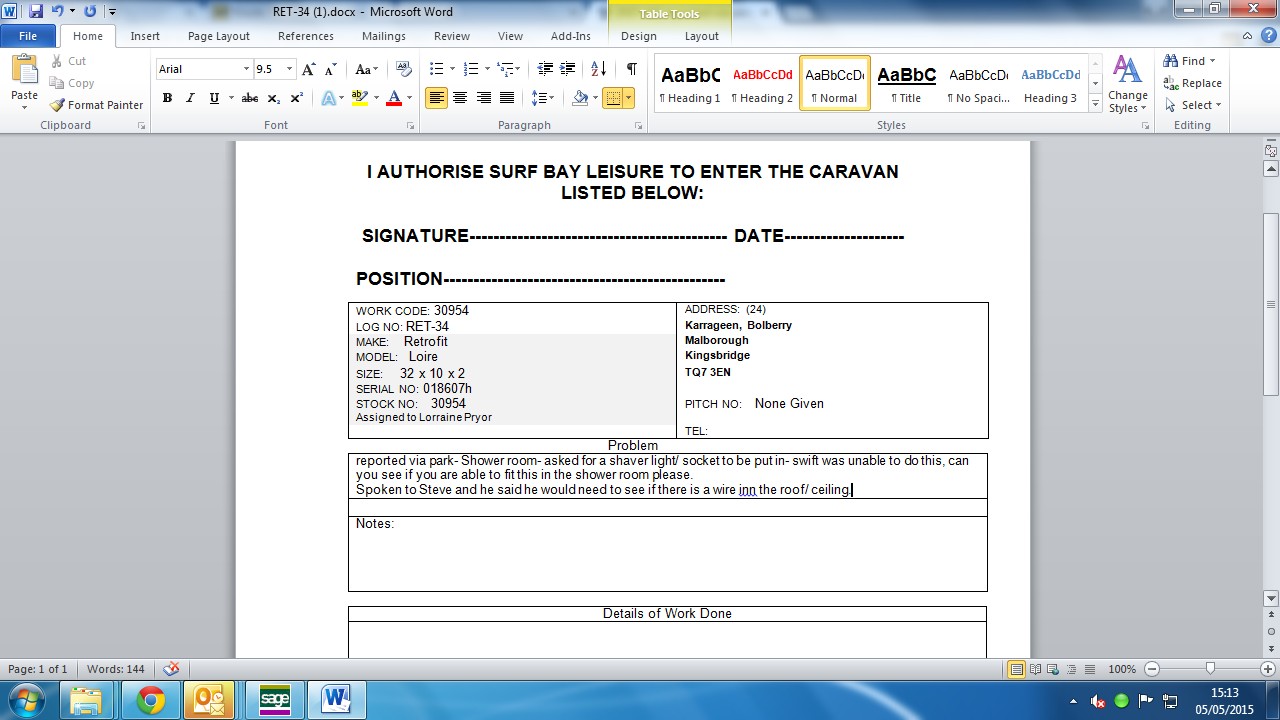Apply the Heading 1 style
Screen dimensions: 1280x720
pyautogui.click(x=690, y=84)
